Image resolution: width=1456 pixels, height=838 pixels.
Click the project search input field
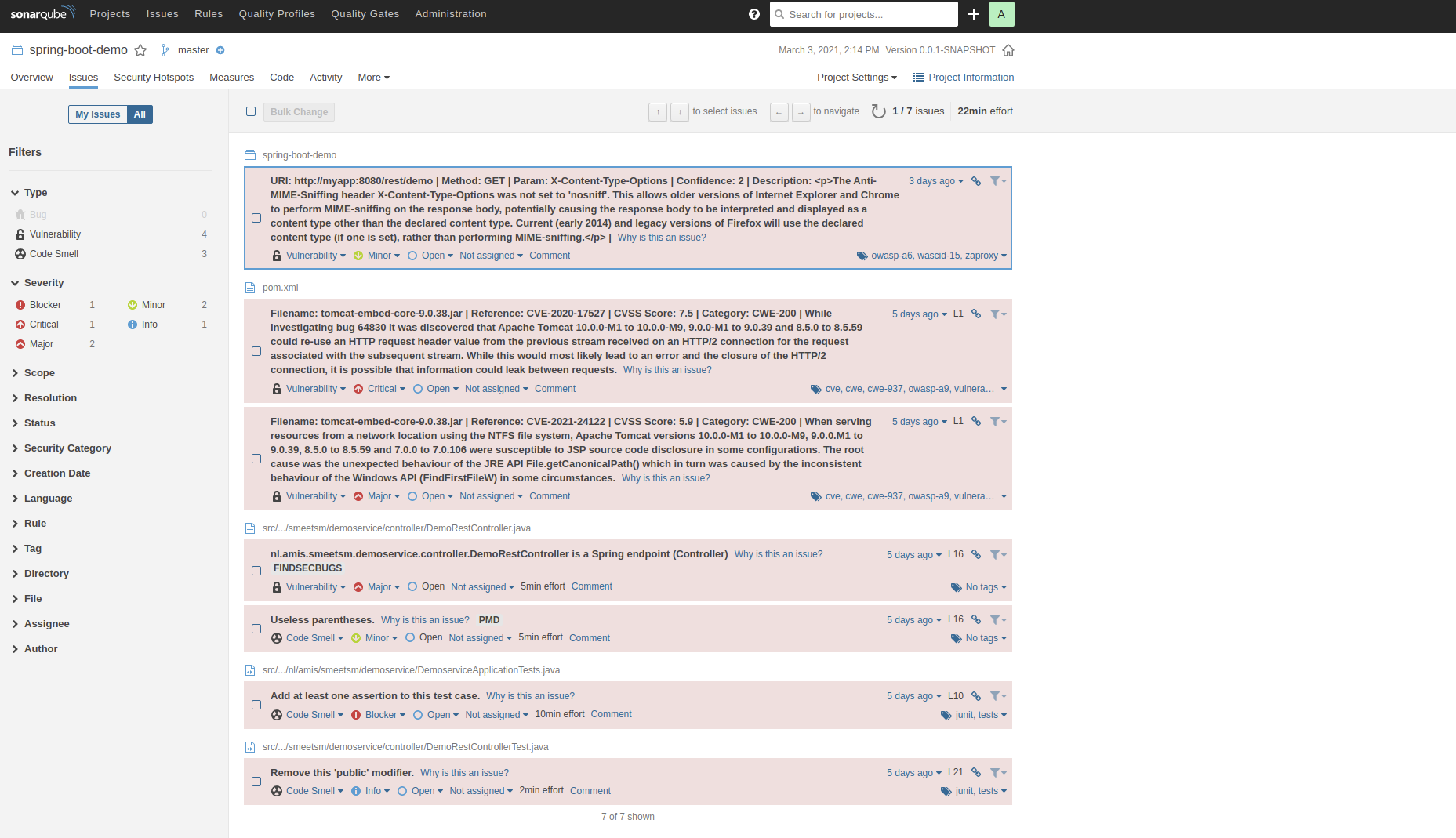point(862,14)
